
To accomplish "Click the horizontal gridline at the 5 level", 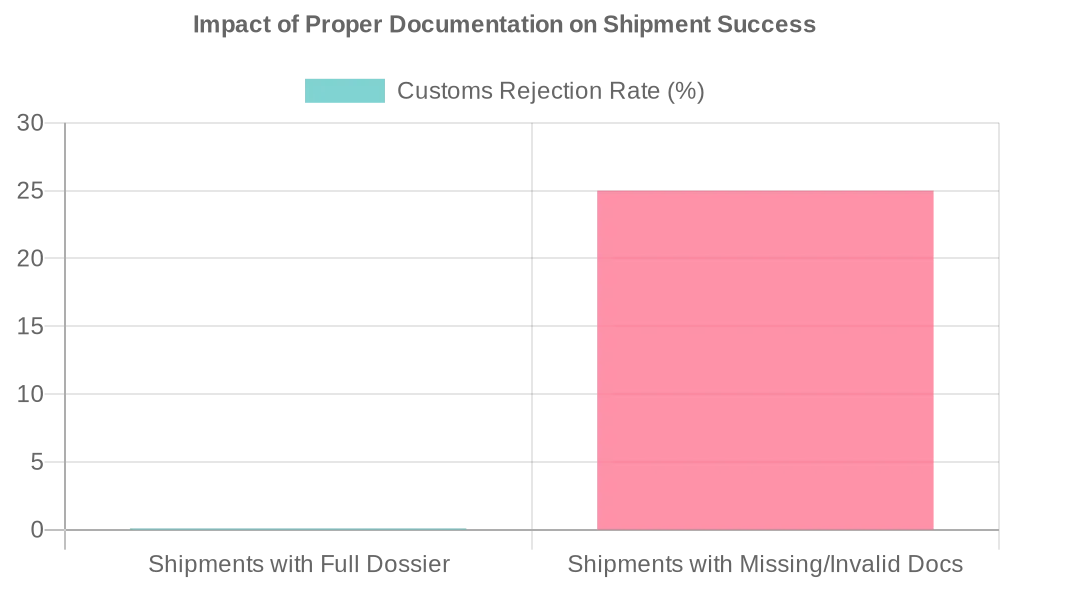I will coord(300,462).
